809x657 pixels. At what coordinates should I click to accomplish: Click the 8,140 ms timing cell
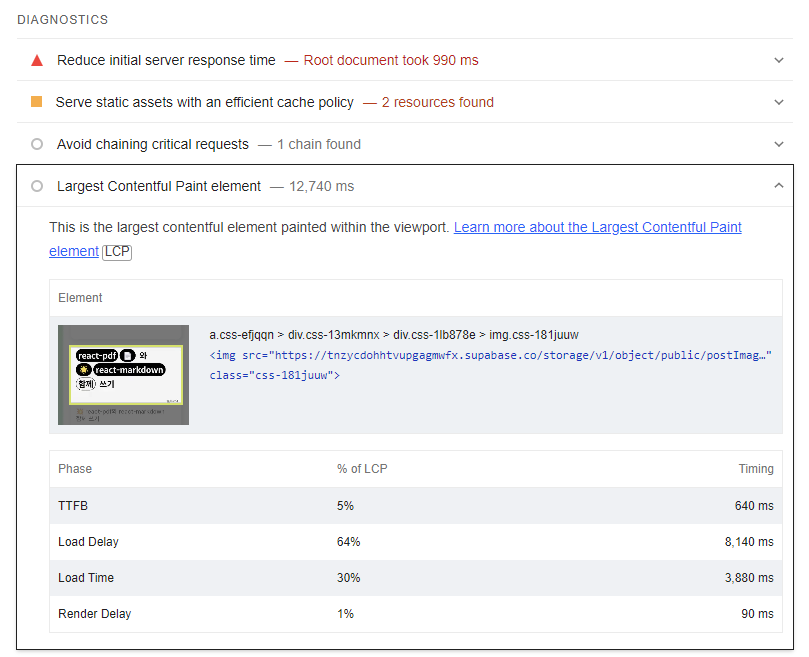tap(749, 542)
